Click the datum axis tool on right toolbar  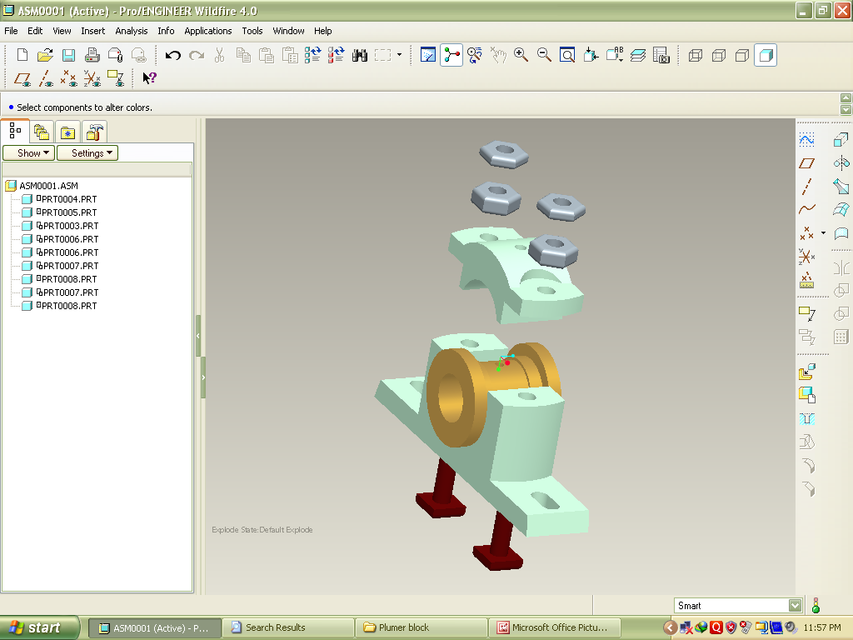click(807, 187)
